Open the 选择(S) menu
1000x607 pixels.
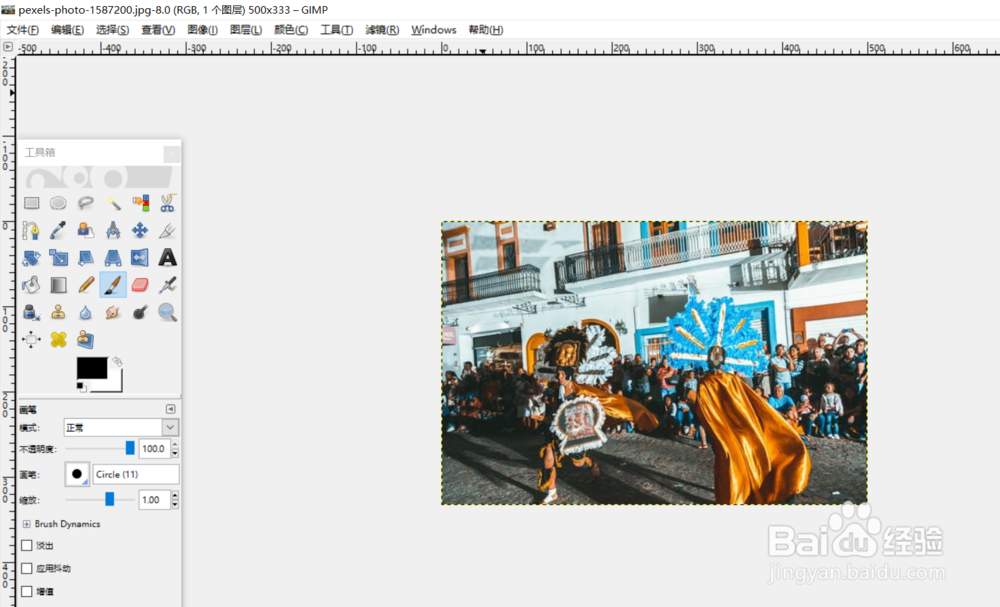click(x=112, y=30)
